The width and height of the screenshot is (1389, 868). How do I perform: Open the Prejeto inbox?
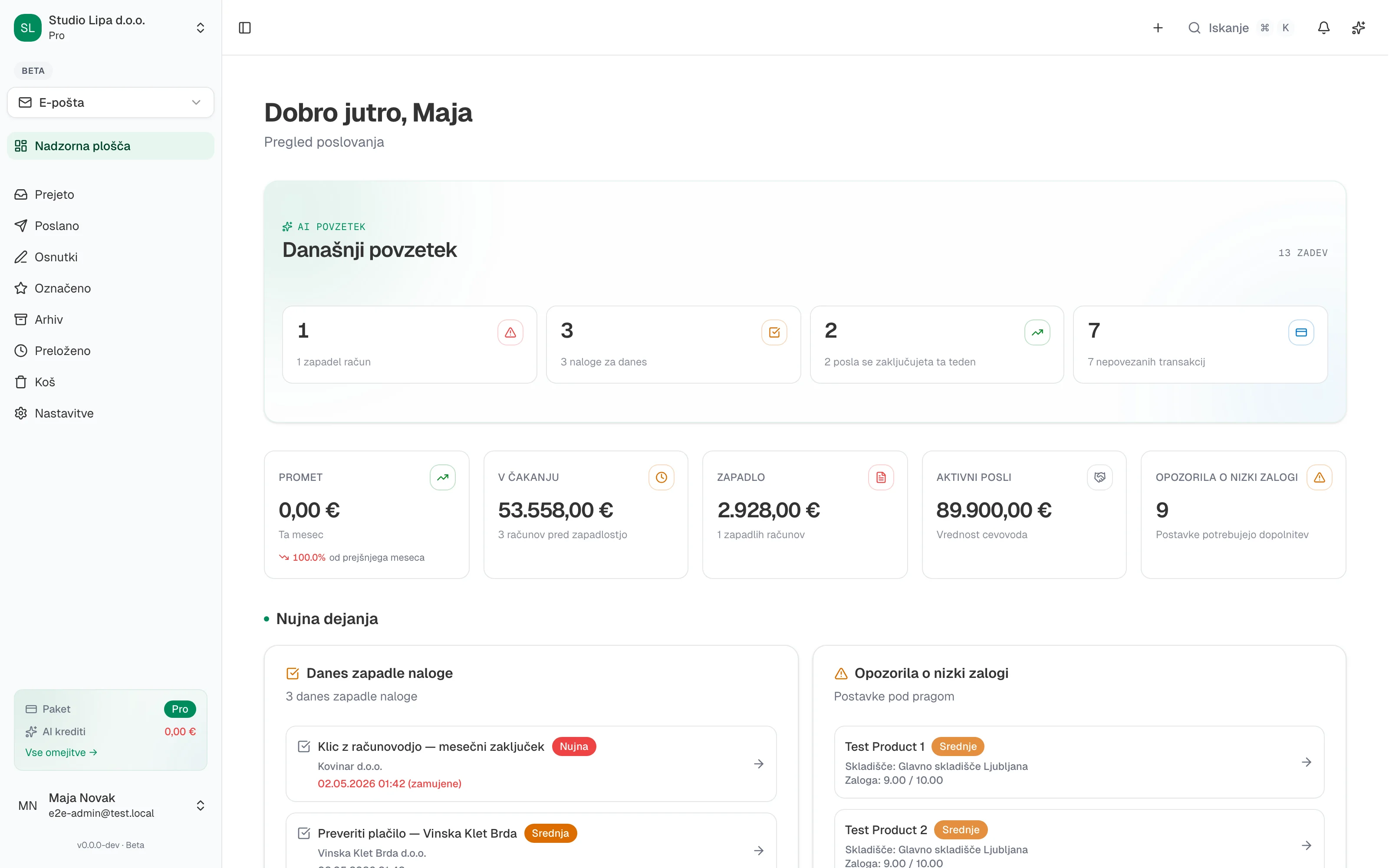click(111, 194)
